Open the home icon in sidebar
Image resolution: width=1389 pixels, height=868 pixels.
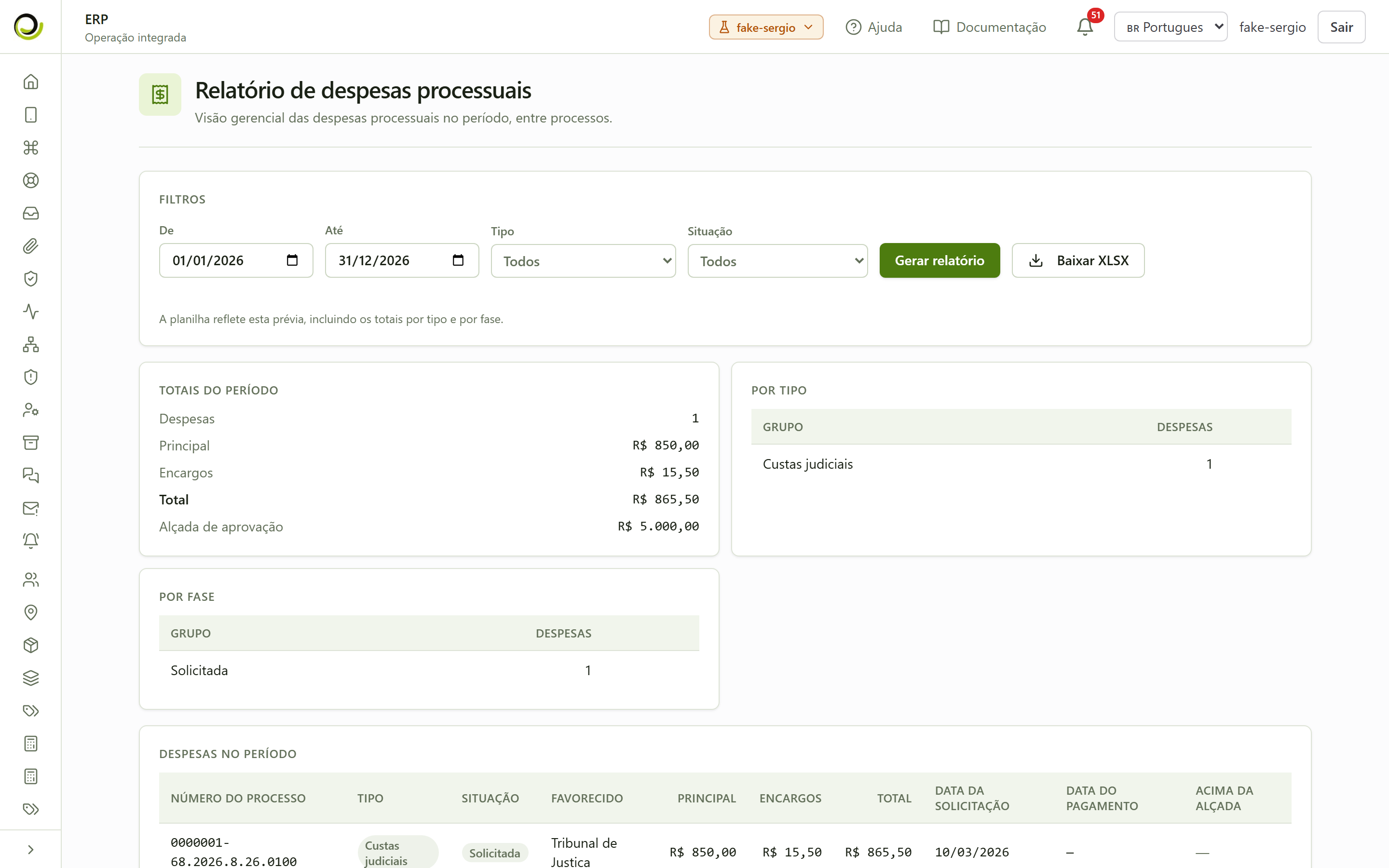(x=30, y=82)
